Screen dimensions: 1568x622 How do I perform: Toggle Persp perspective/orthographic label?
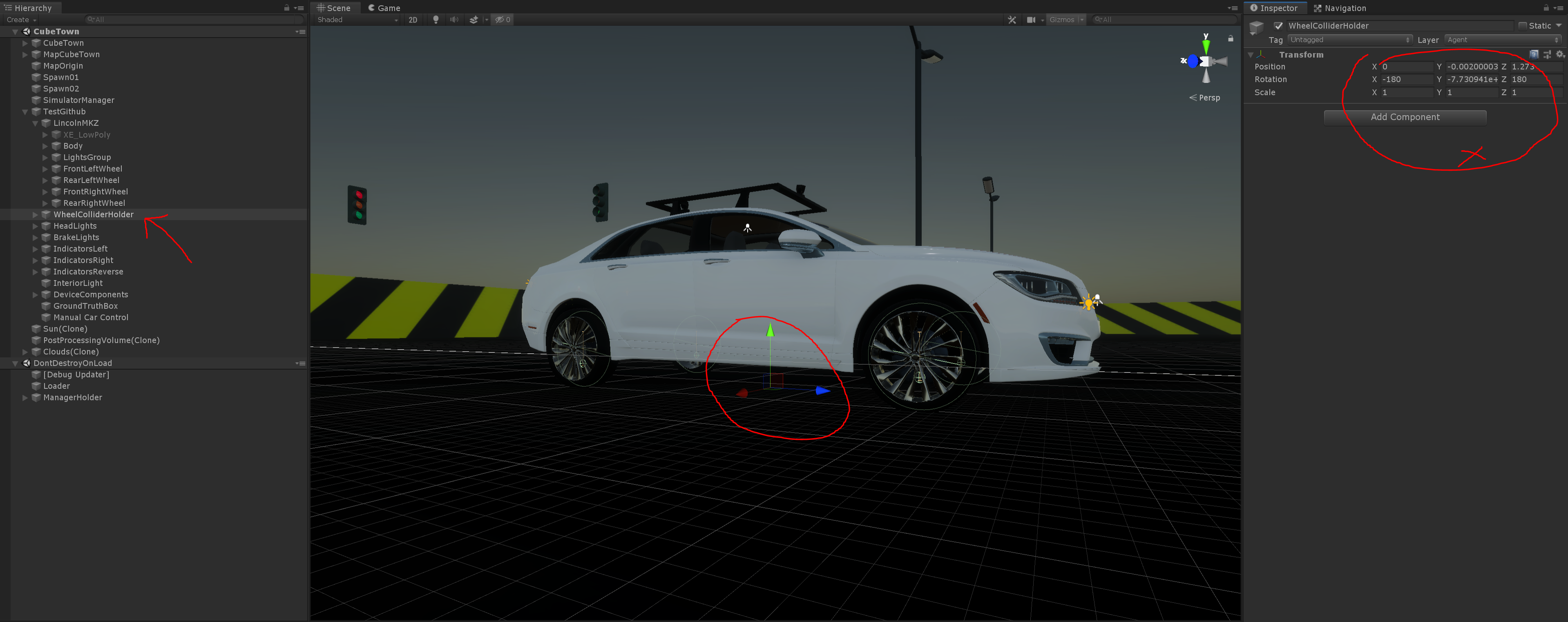tap(1205, 97)
